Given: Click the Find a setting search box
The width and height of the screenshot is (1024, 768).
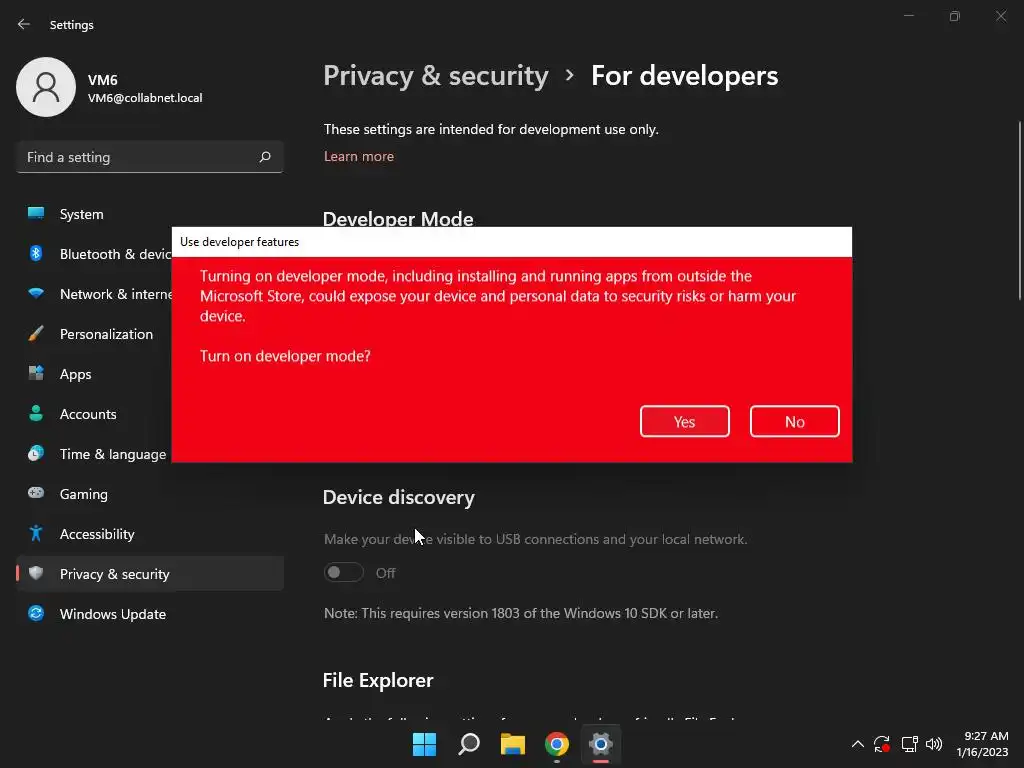Looking at the screenshot, I should tap(150, 157).
